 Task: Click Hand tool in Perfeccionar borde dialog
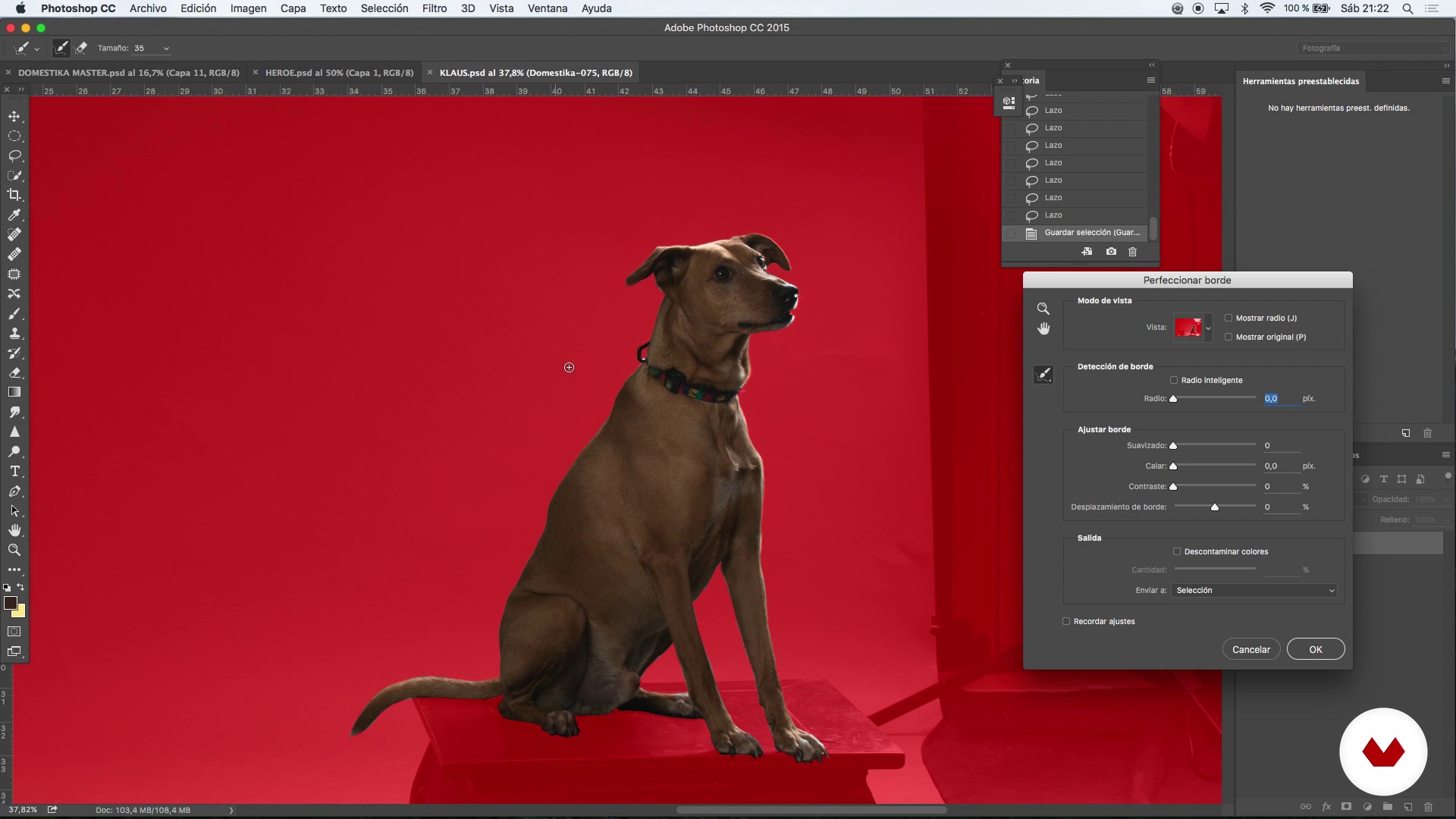(1043, 328)
